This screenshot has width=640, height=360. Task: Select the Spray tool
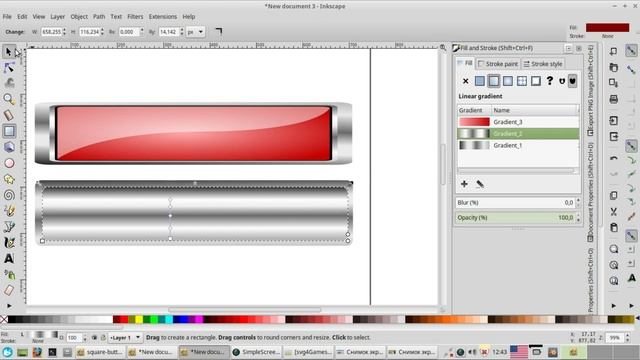click(x=9, y=274)
